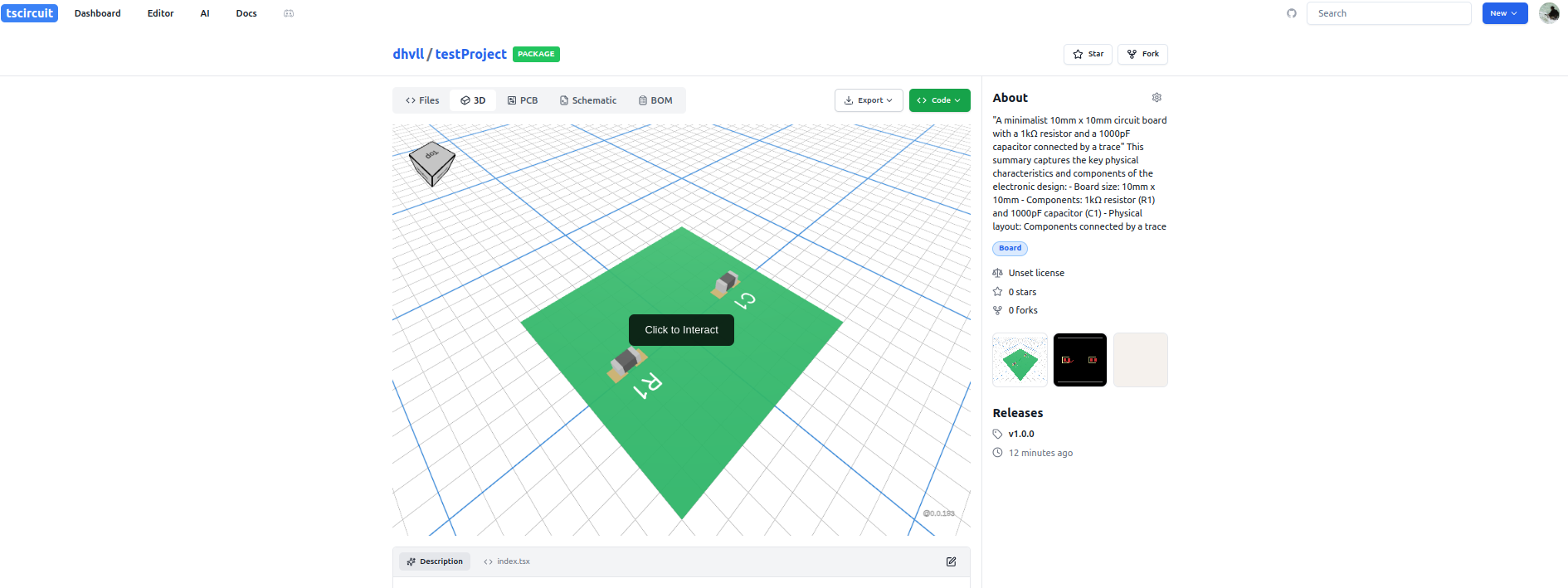Switch to the PCB tab
1568x588 pixels.
pos(523,100)
